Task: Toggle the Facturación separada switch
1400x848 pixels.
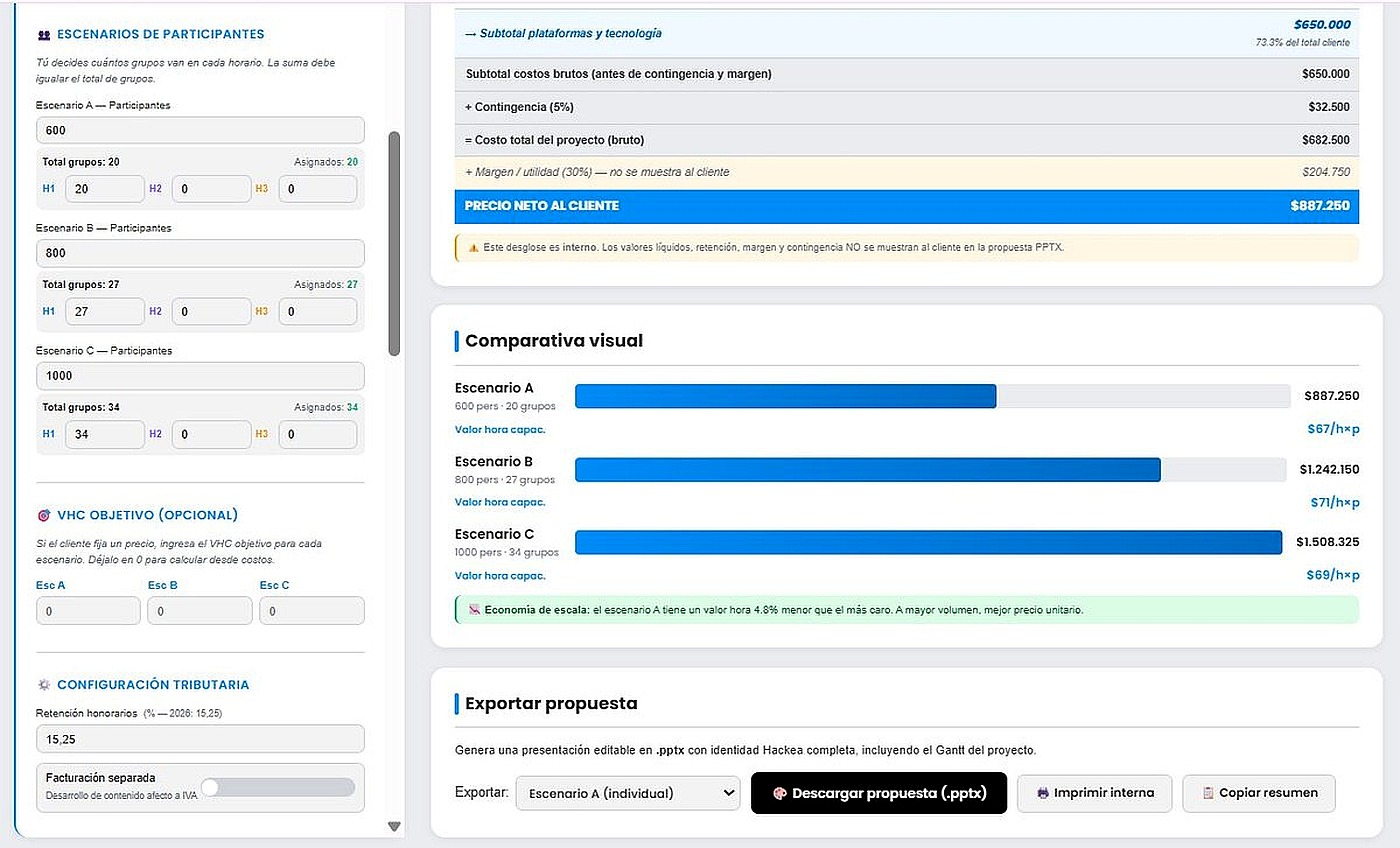Action: (278, 787)
